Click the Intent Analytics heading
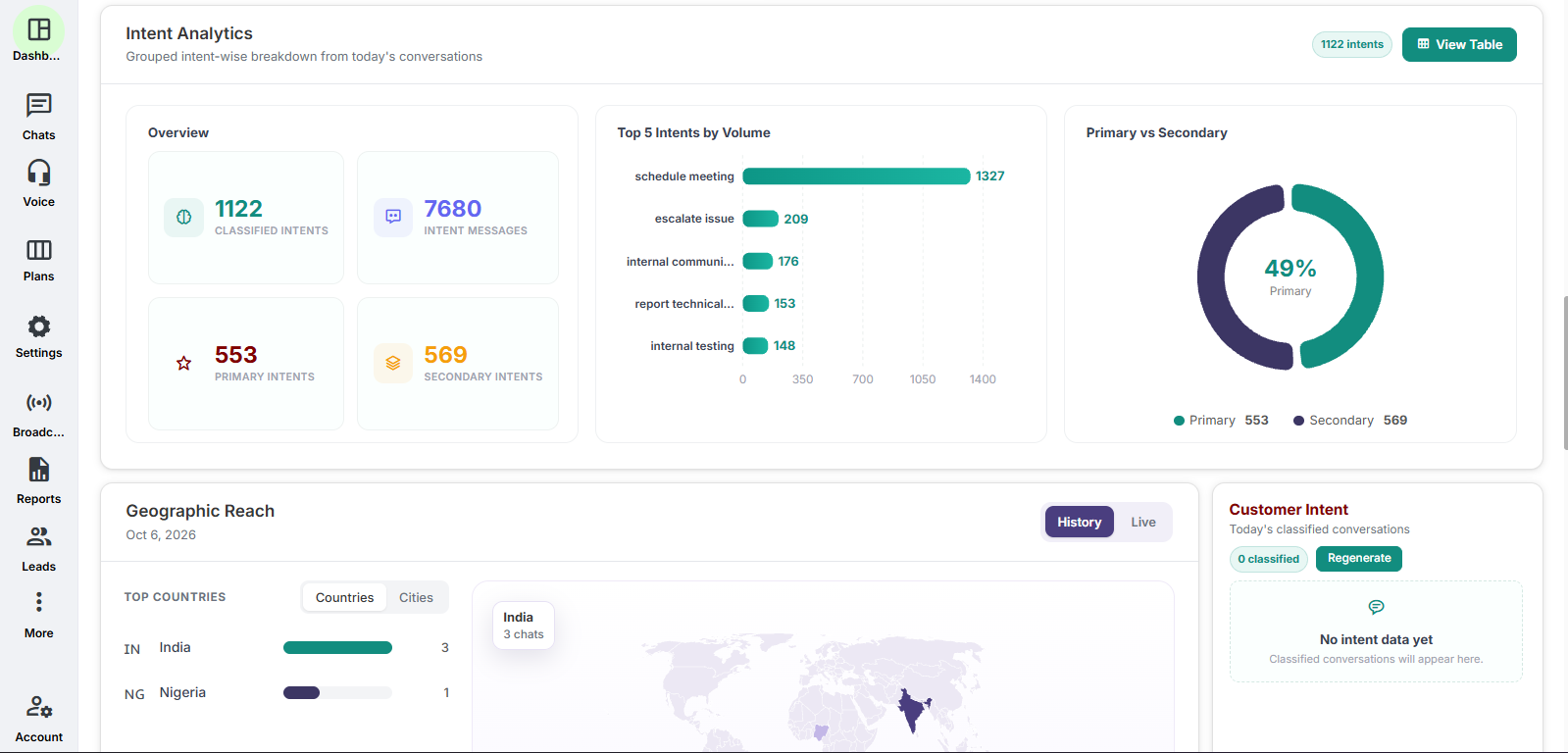Image resolution: width=1568 pixels, height=753 pixels. [189, 33]
